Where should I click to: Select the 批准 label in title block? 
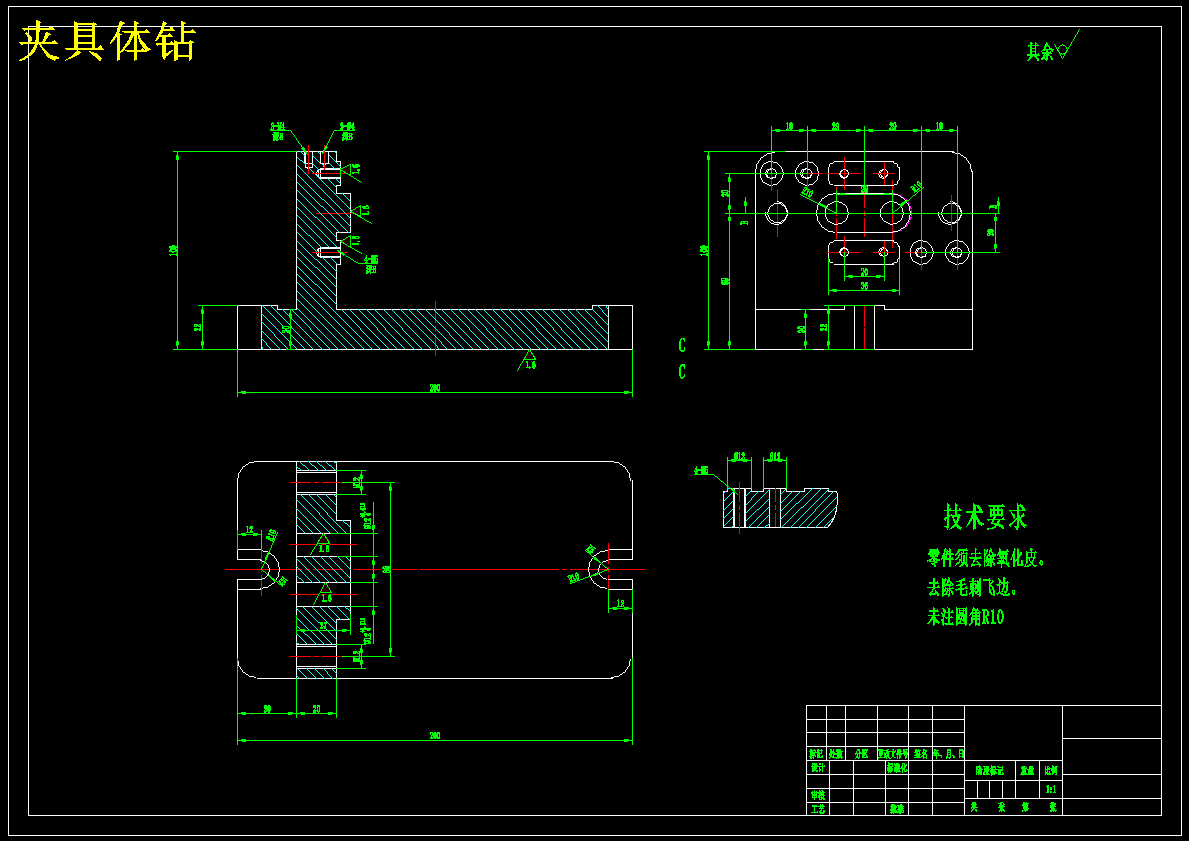897,809
